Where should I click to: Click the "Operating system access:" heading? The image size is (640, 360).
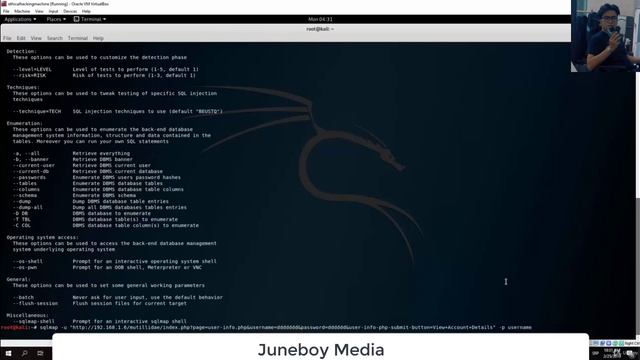coord(42,238)
